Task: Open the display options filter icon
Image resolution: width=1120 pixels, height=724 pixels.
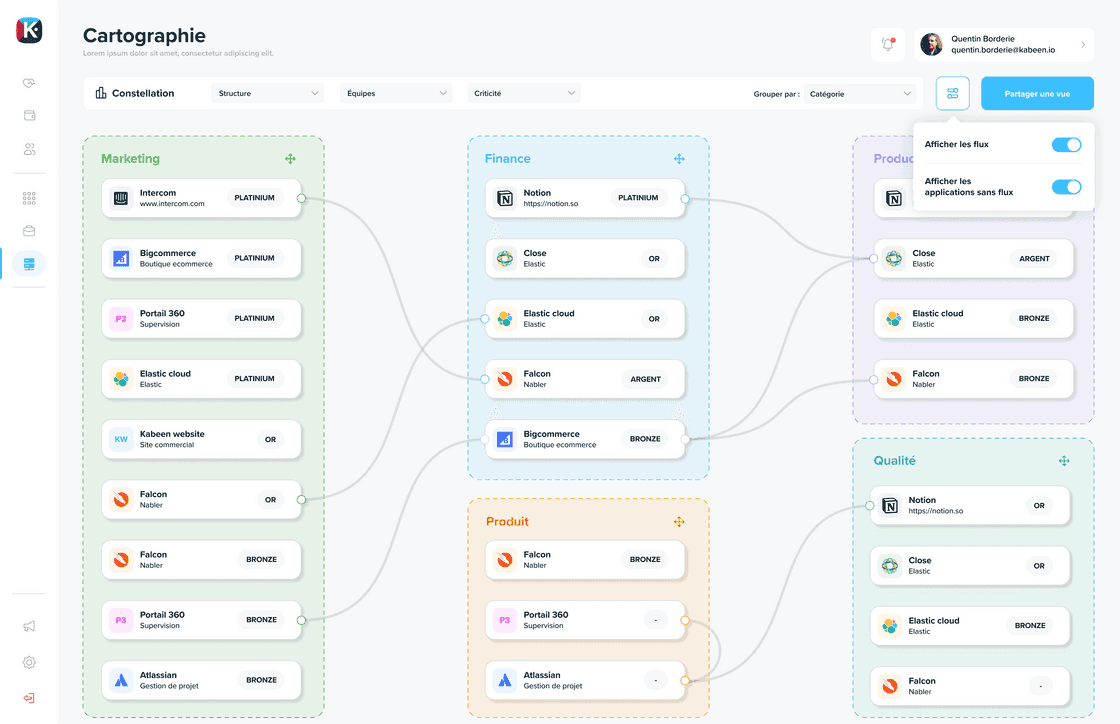Action: [952, 93]
